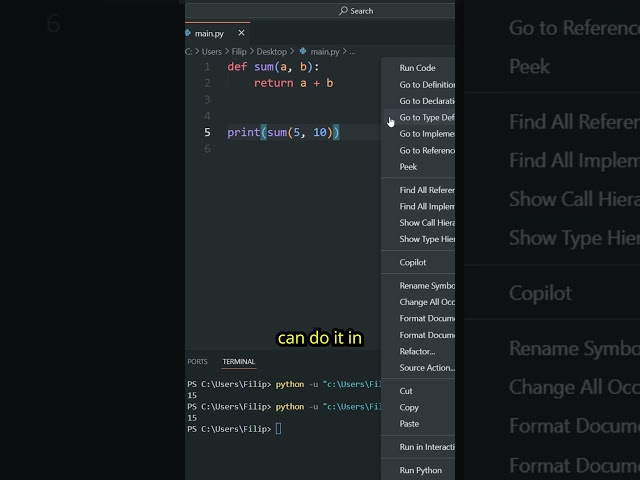Choose Go to Type Definition entry
Viewport: 640px width, 480px height.
point(418,118)
